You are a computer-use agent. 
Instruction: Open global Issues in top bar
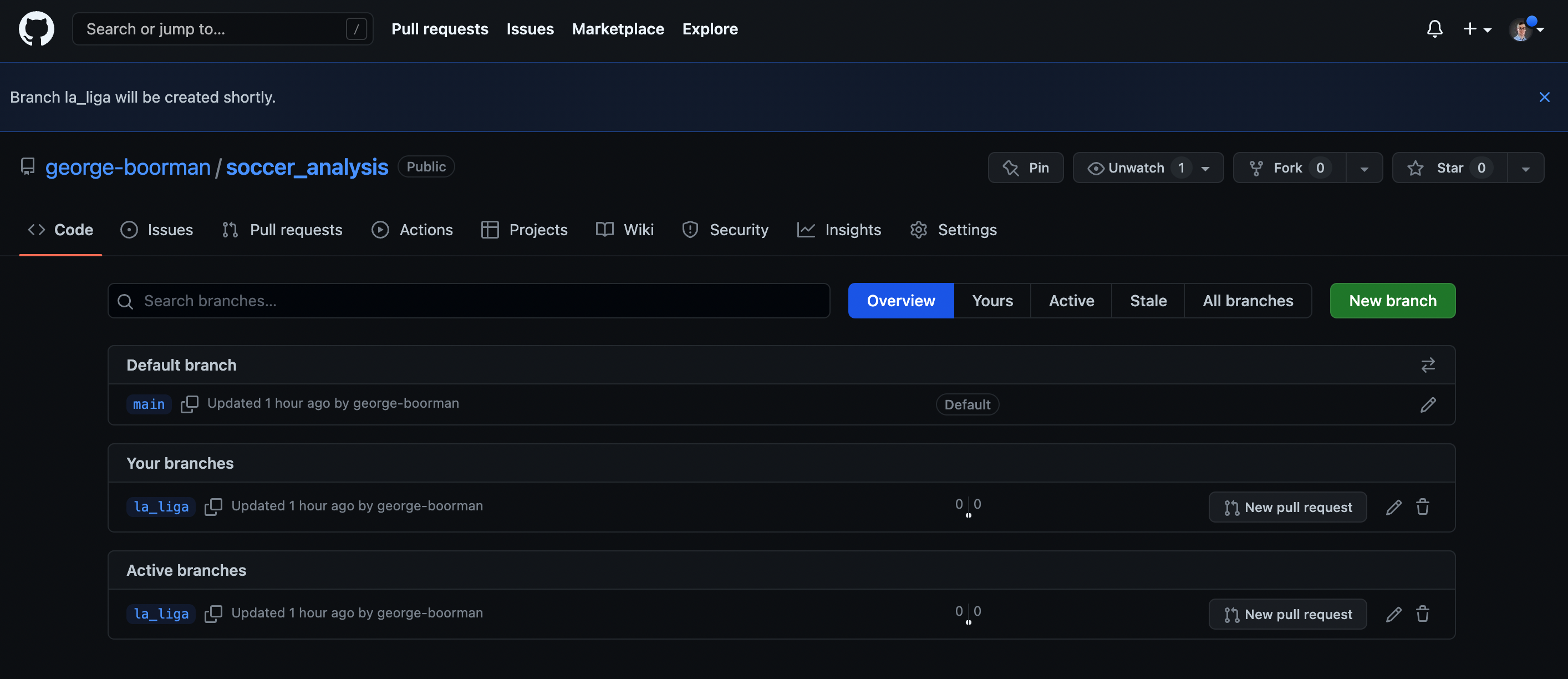[x=530, y=29]
